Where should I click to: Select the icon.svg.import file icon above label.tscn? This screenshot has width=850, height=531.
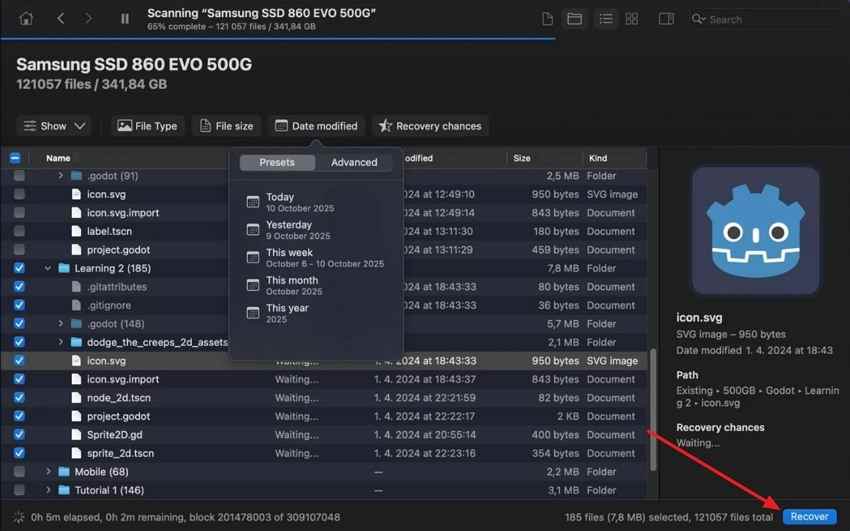coord(76,213)
